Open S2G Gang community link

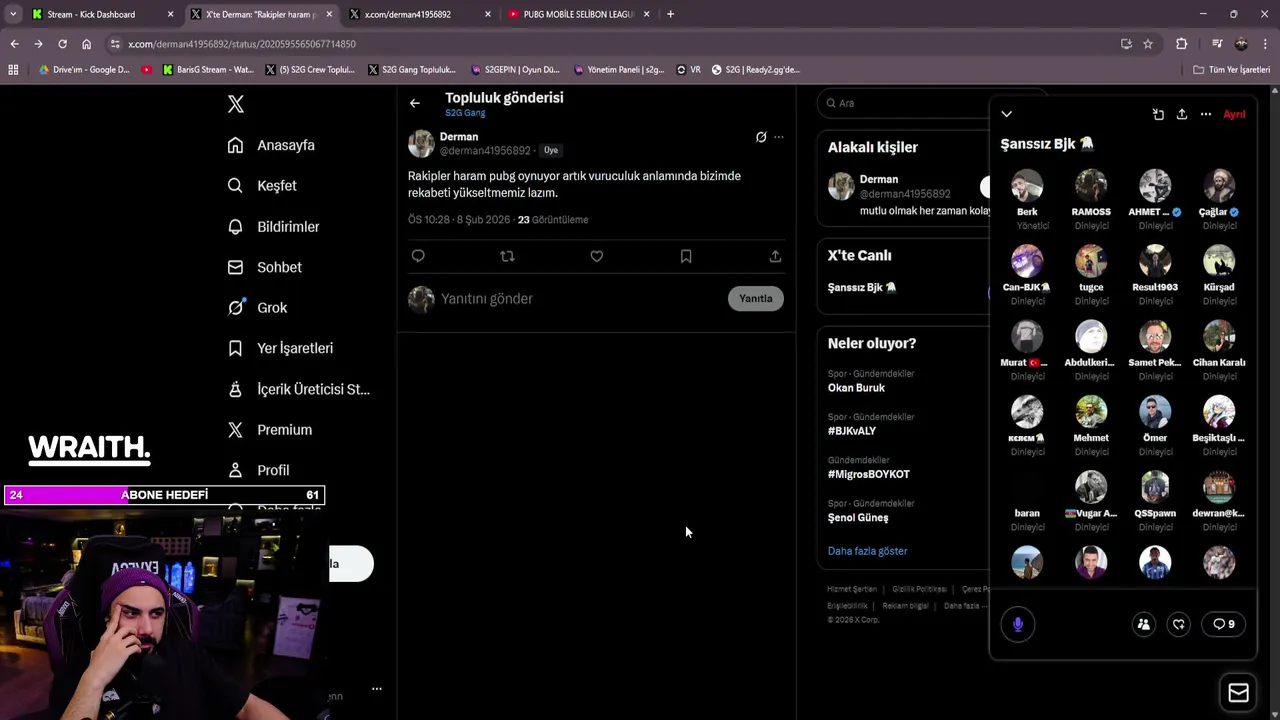click(465, 113)
